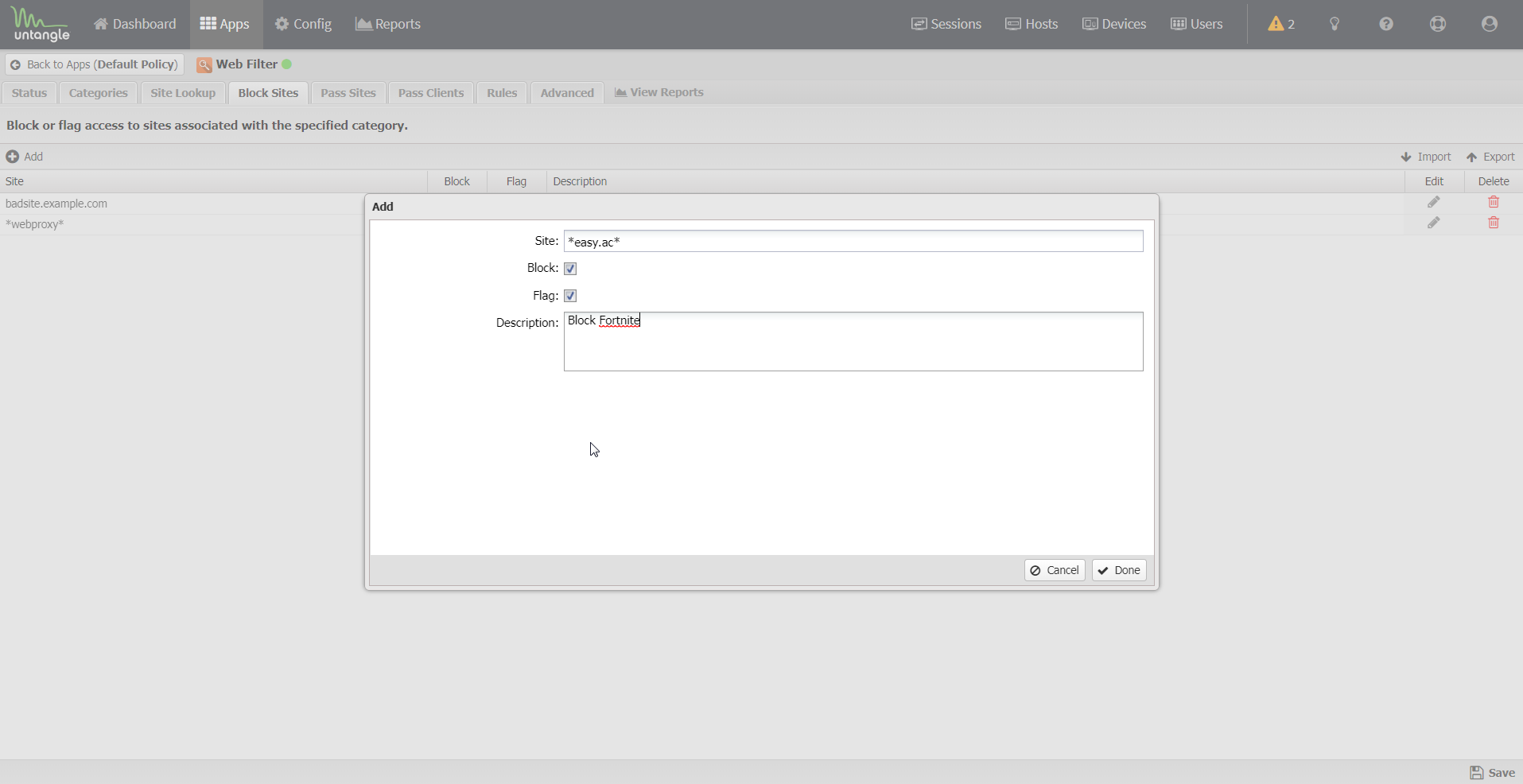1523x784 pixels.
Task: Click the Description text area
Action: click(853, 342)
